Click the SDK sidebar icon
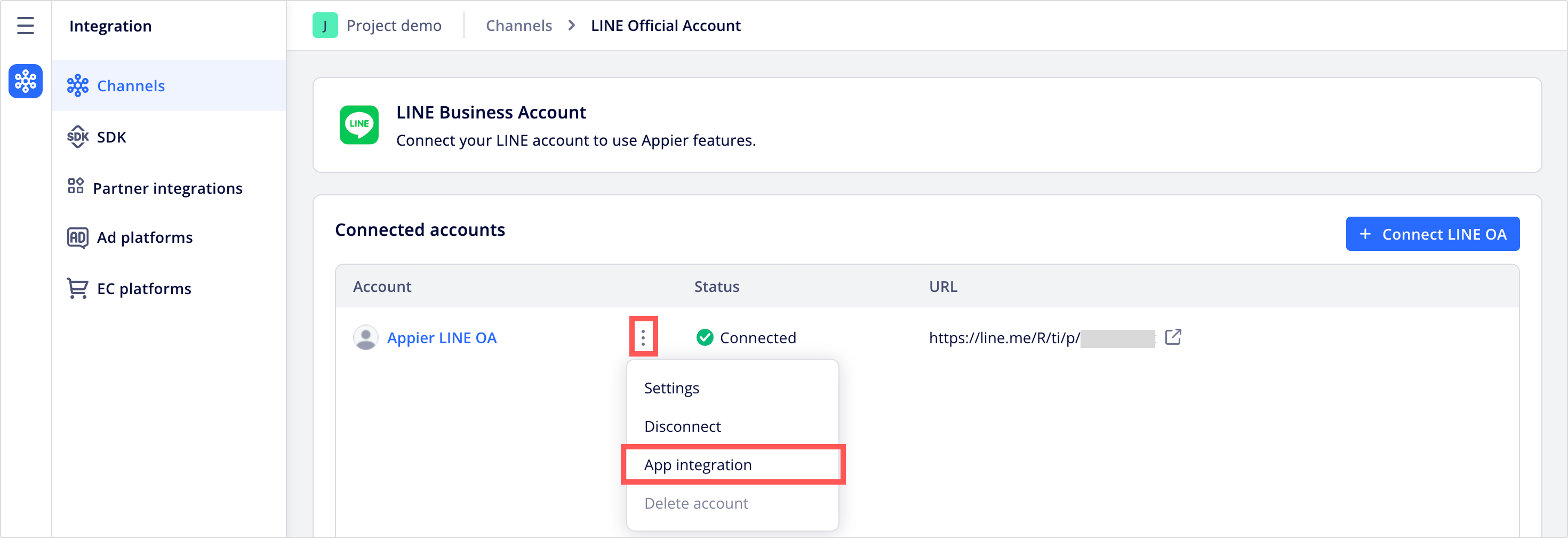 tap(78, 137)
